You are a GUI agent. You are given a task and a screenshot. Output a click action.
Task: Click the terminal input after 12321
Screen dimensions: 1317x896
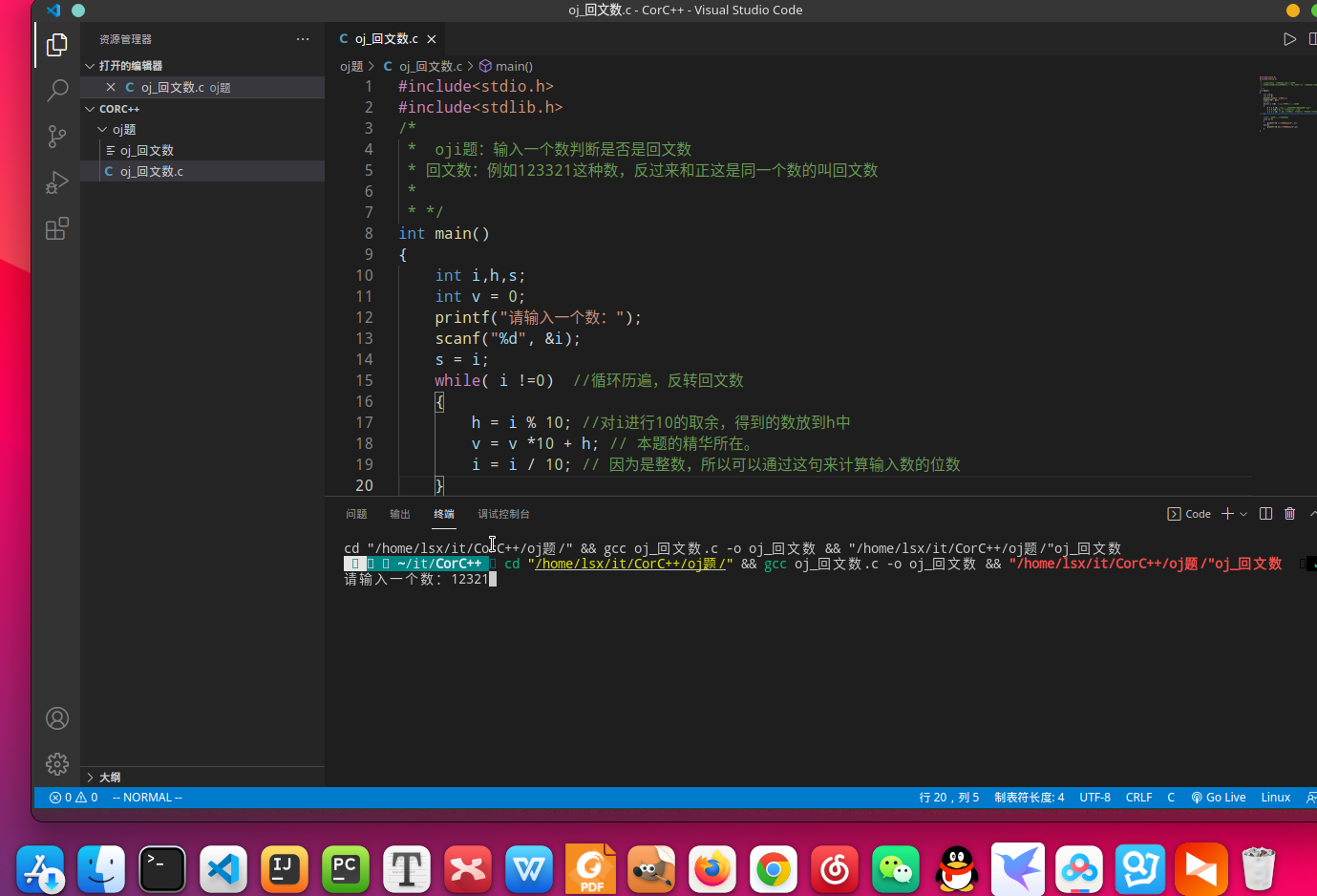(493, 579)
